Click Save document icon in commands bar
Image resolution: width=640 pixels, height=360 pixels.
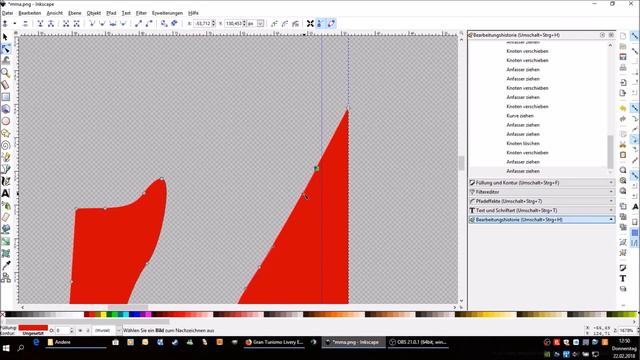pos(623,57)
